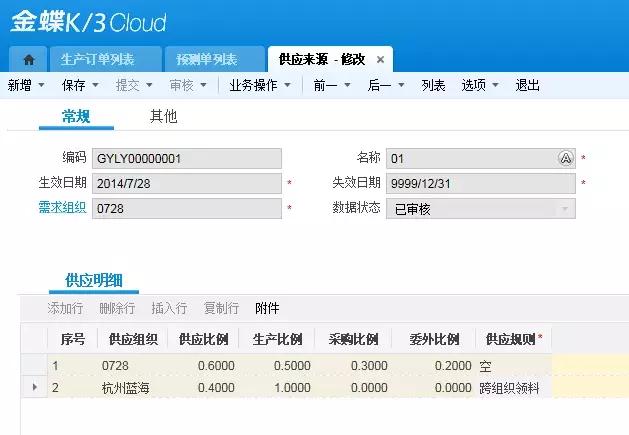The width and height of the screenshot is (629, 435).
Task: Open the 数据状态 dropdown
Action: pos(481,209)
